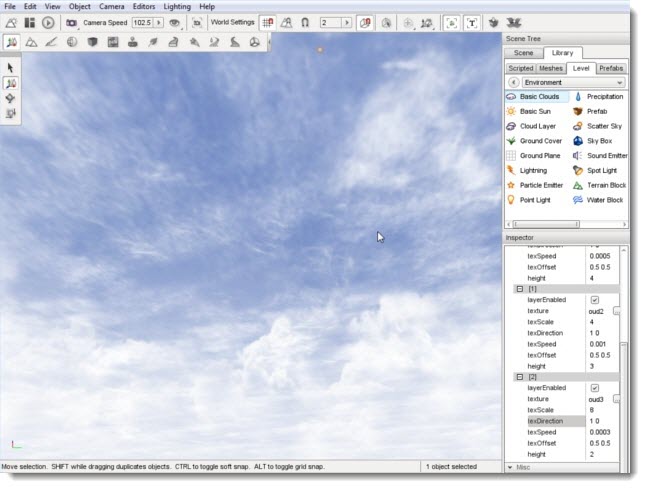Open the camera type icon dropdown
The height and width of the screenshot is (488, 645).
[72, 23]
